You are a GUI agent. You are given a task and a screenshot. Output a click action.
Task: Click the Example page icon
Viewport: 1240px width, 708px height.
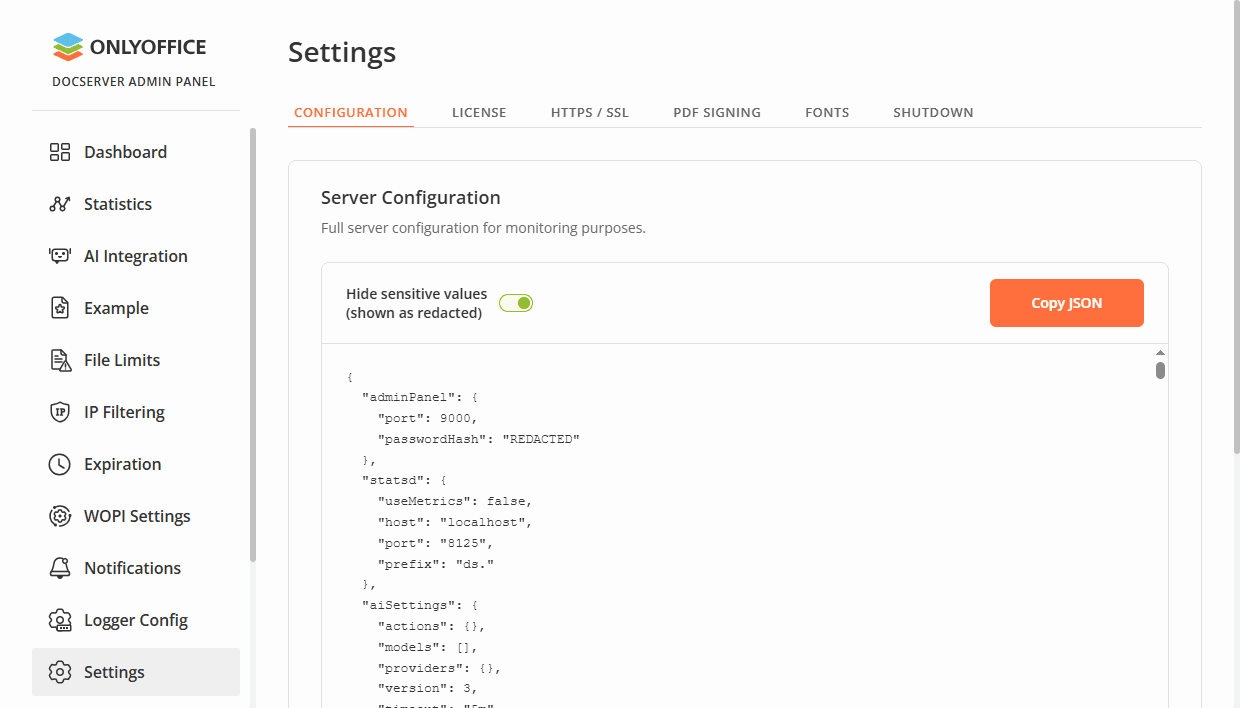[57, 307]
